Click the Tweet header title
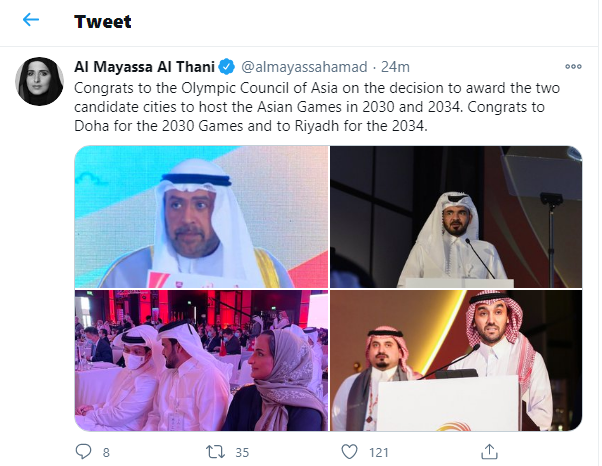 (x=103, y=21)
